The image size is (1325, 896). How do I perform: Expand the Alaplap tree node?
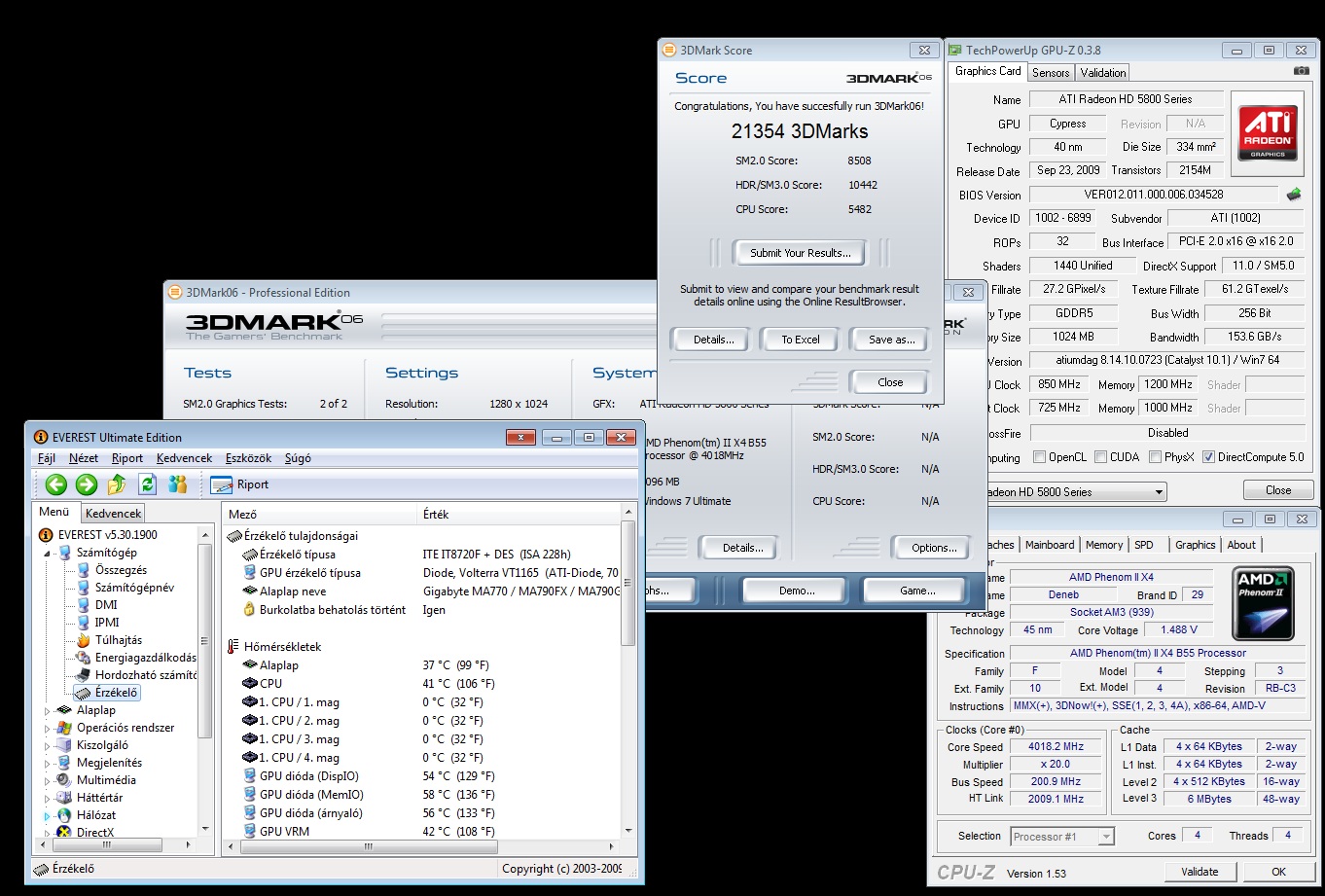pyautogui.click(x=47, y=710)
